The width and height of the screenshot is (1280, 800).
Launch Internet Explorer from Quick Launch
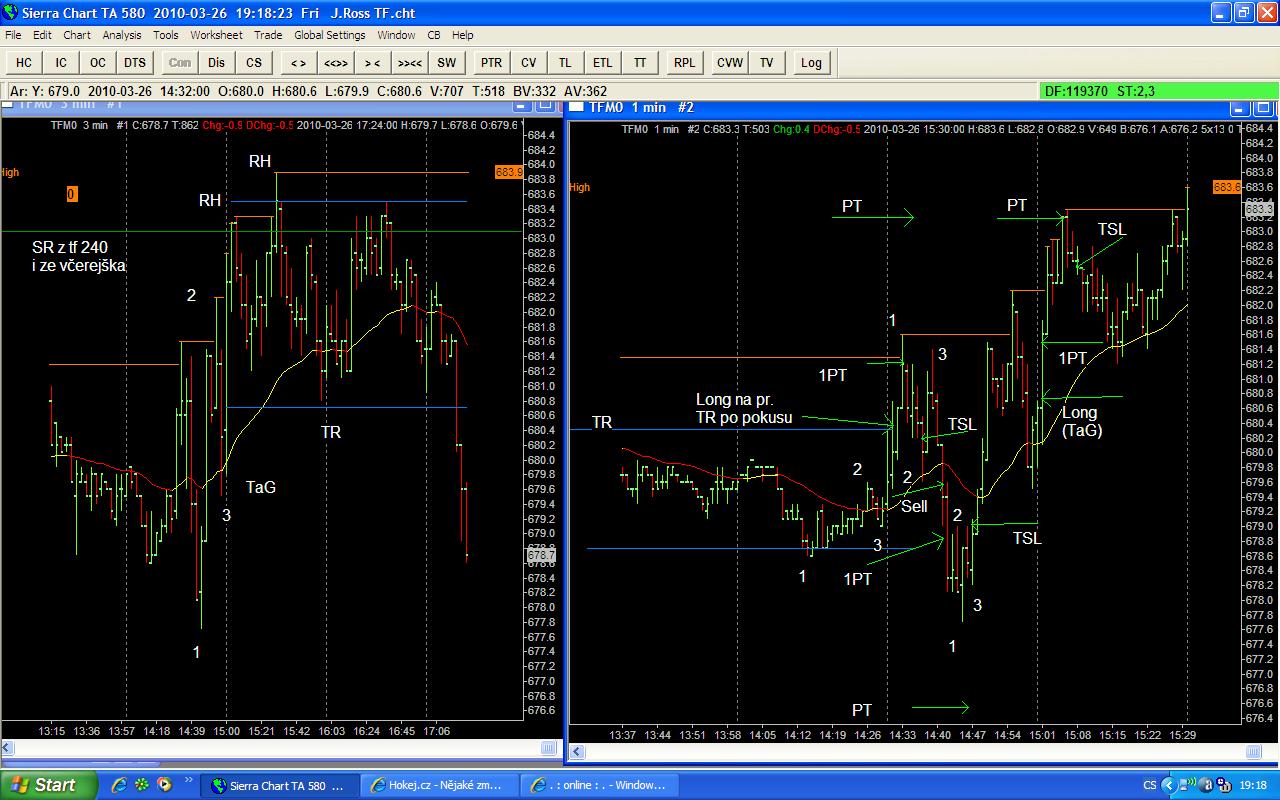pyautogui.click(x=120, y=785)
